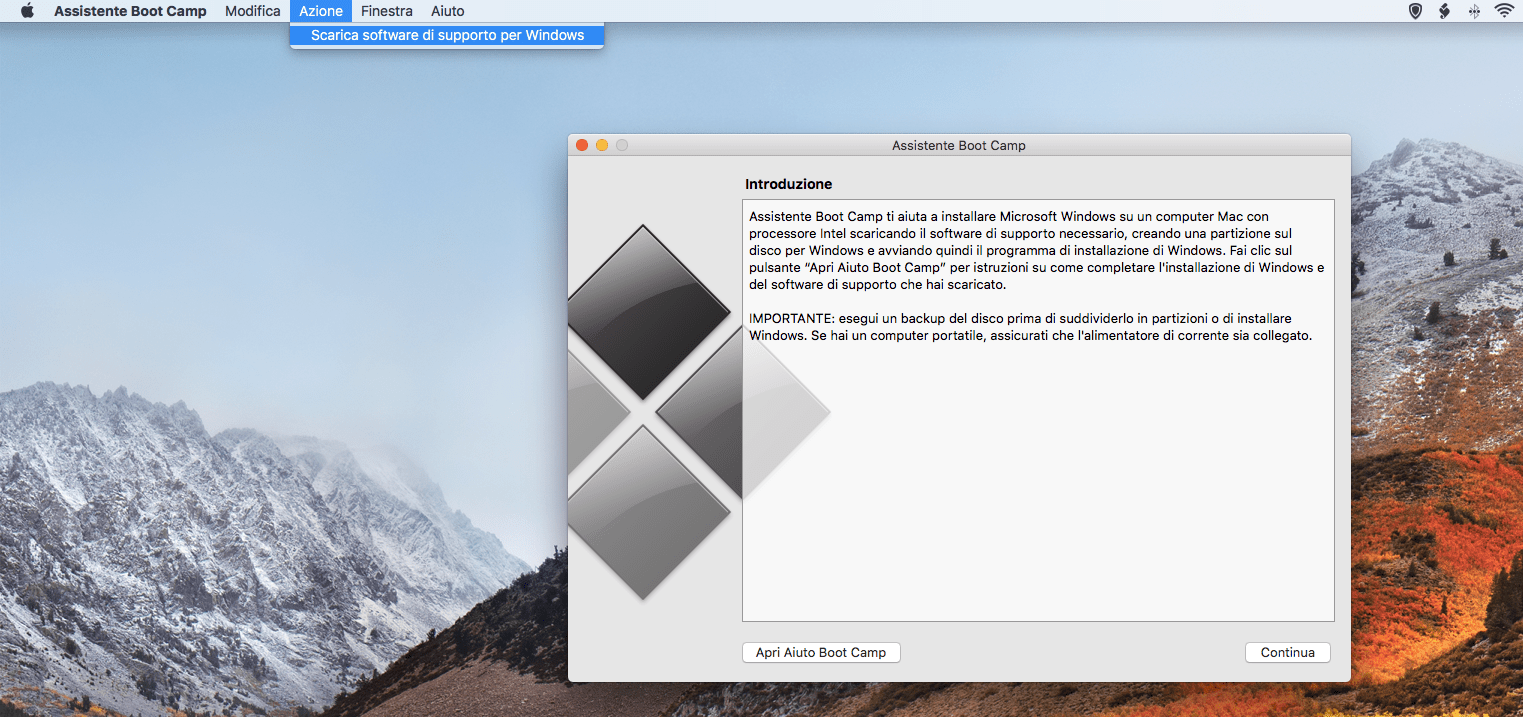Open the Bluetooth status menu
This screenshot has height=717, width=1523.
coord(1473,11)
